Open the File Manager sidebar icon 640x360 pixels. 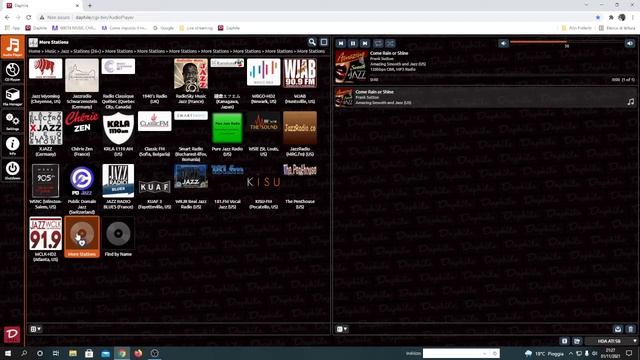[12, 96]
